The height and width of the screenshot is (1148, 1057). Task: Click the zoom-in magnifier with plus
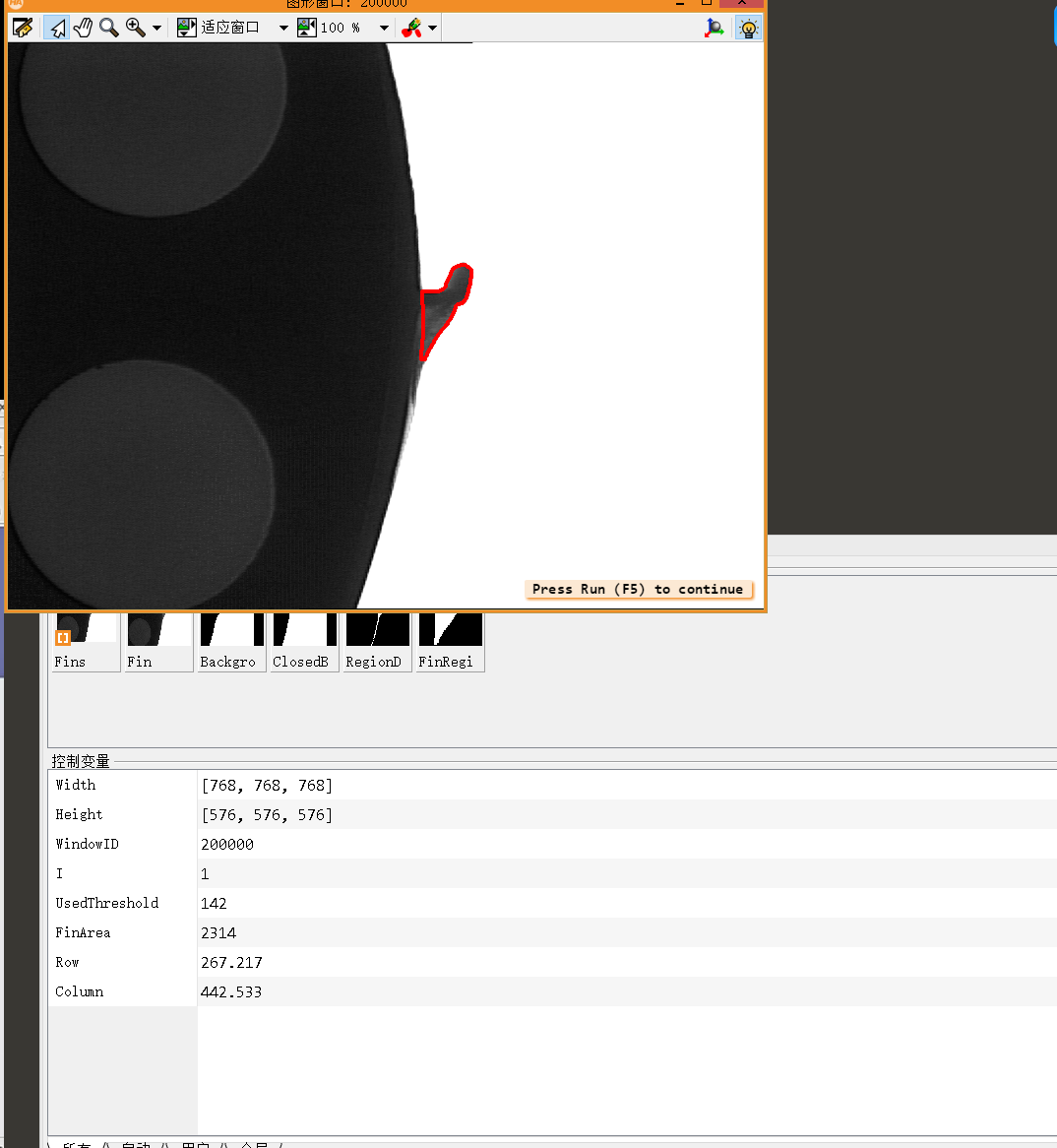136,28
